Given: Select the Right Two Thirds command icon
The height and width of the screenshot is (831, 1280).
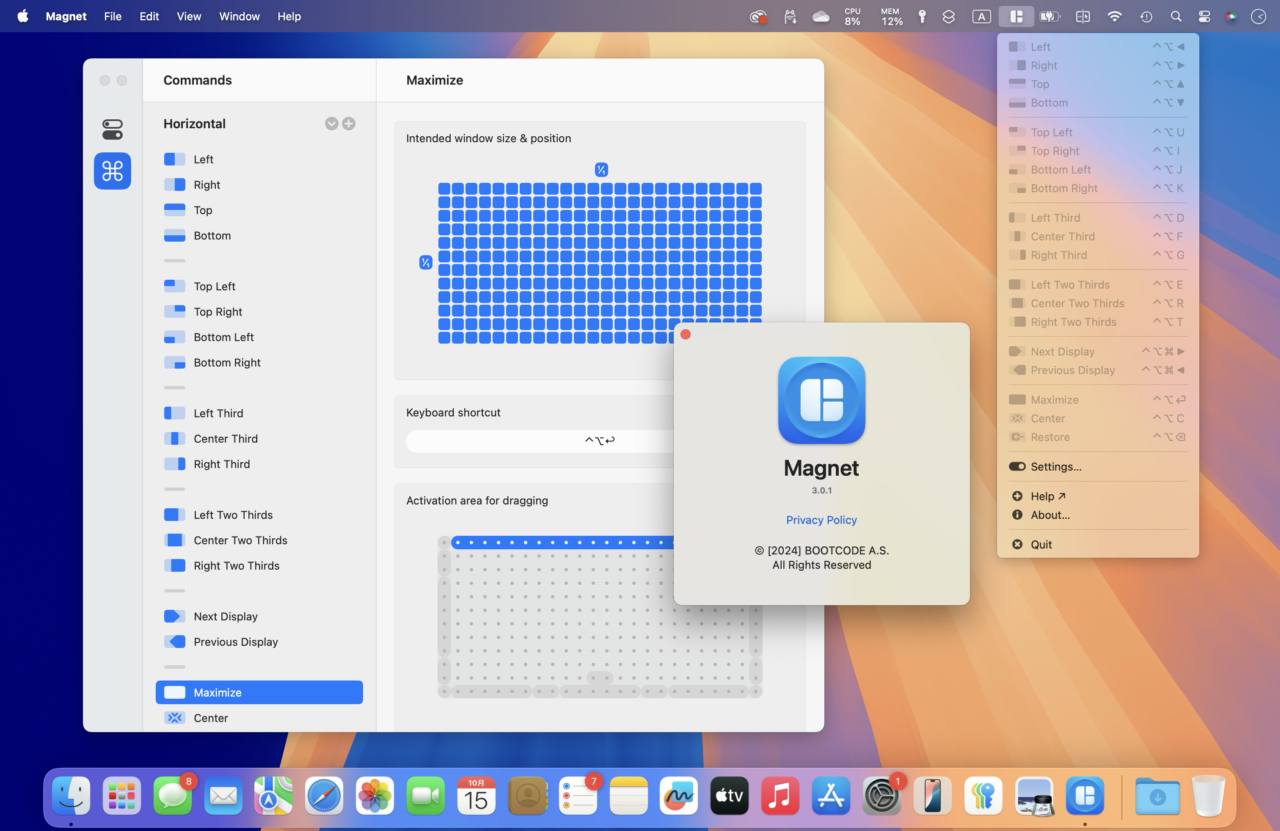Looking at the screenshot, I should (x=175, y=566).
